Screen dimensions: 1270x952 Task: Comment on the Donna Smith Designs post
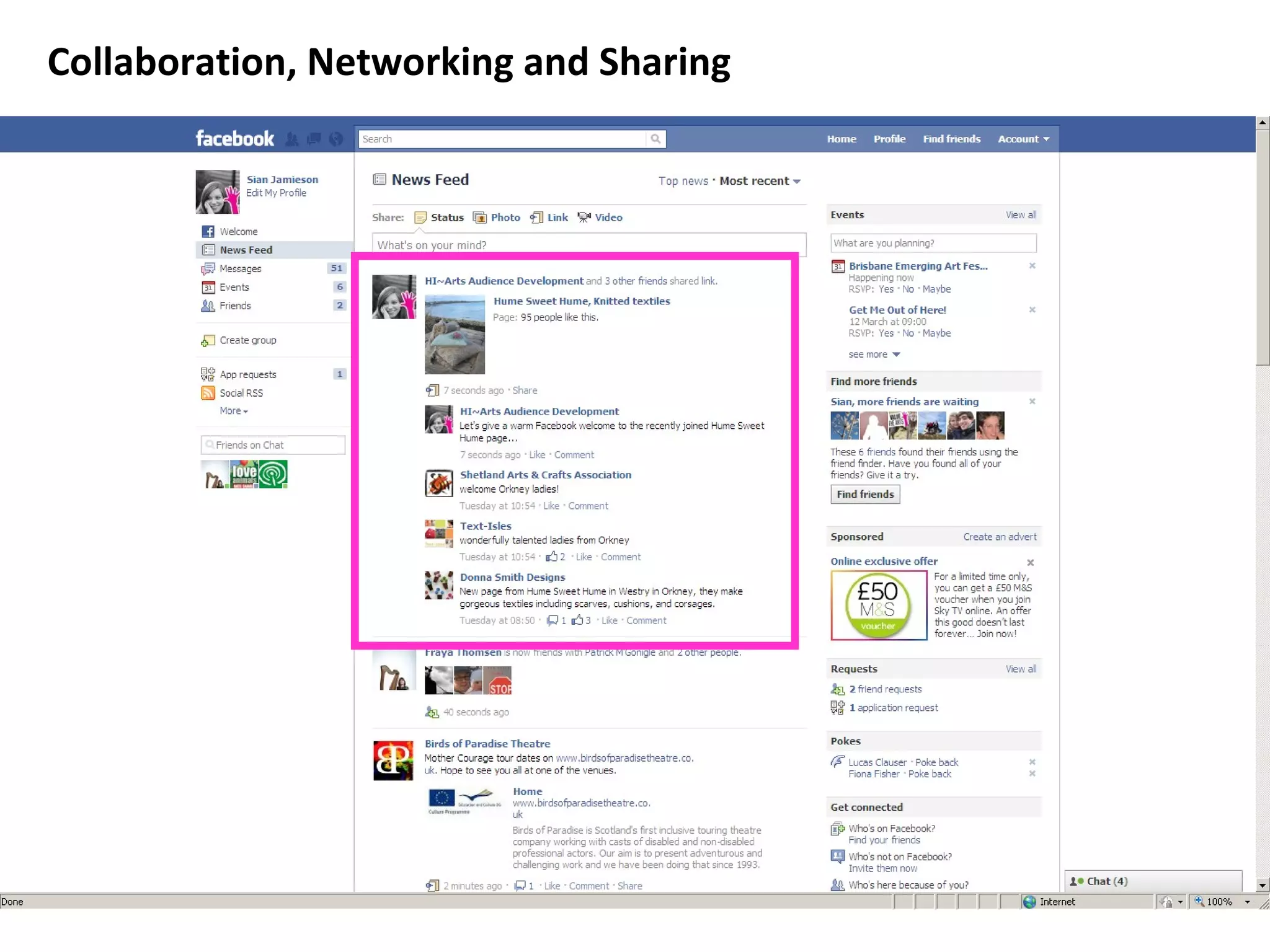coord(646,621)
